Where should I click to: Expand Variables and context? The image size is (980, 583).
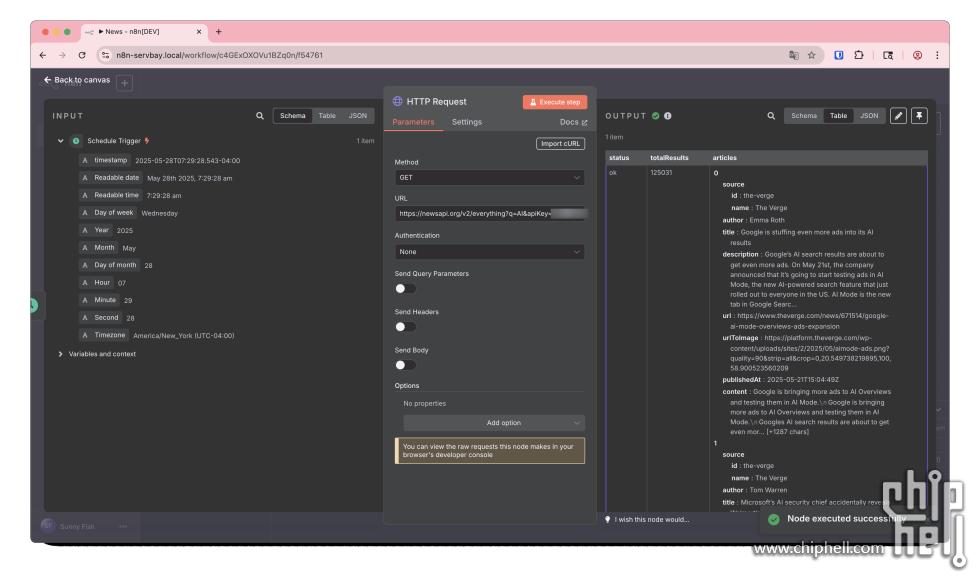61,354
